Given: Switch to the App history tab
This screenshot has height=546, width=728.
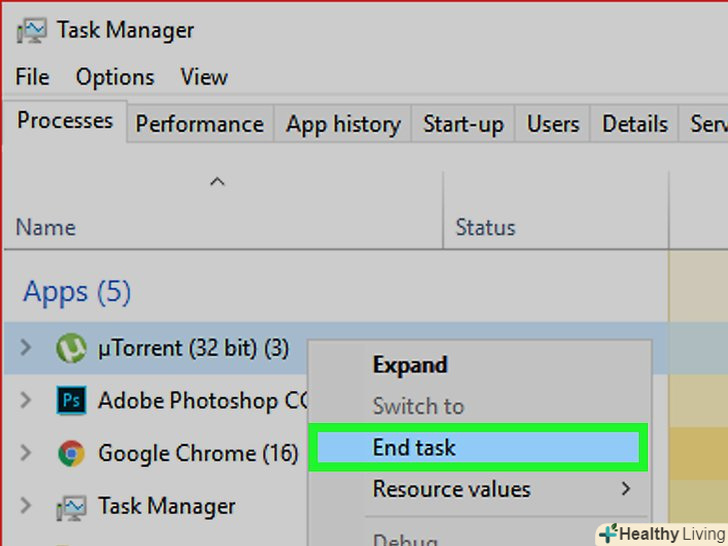Looking at the screenshot, I should tap(343, 124).
